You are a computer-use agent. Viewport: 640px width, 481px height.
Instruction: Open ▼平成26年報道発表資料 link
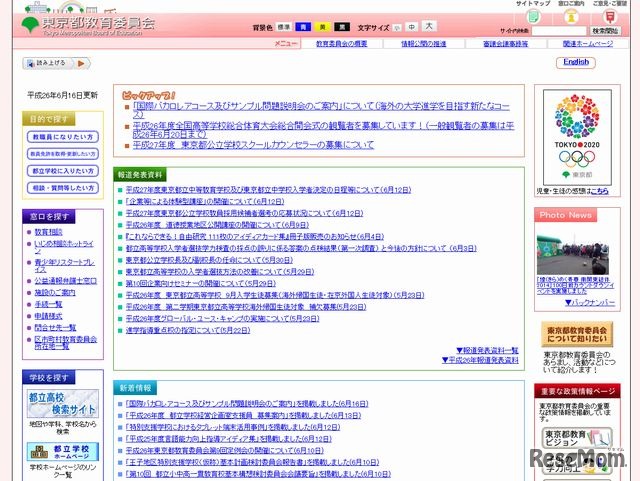[480, 360]
